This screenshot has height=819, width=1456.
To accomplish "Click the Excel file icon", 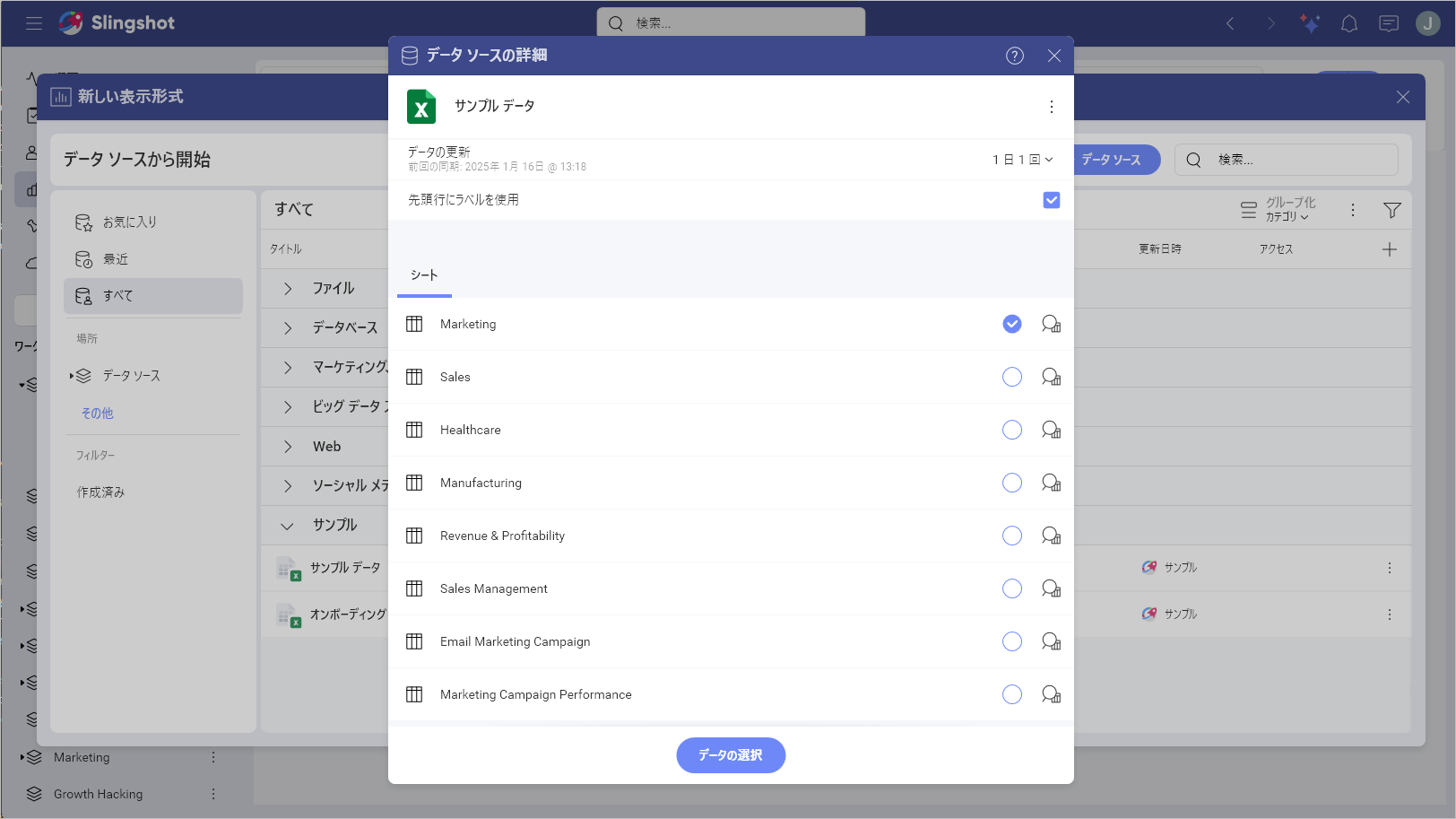I will point(421,107).
